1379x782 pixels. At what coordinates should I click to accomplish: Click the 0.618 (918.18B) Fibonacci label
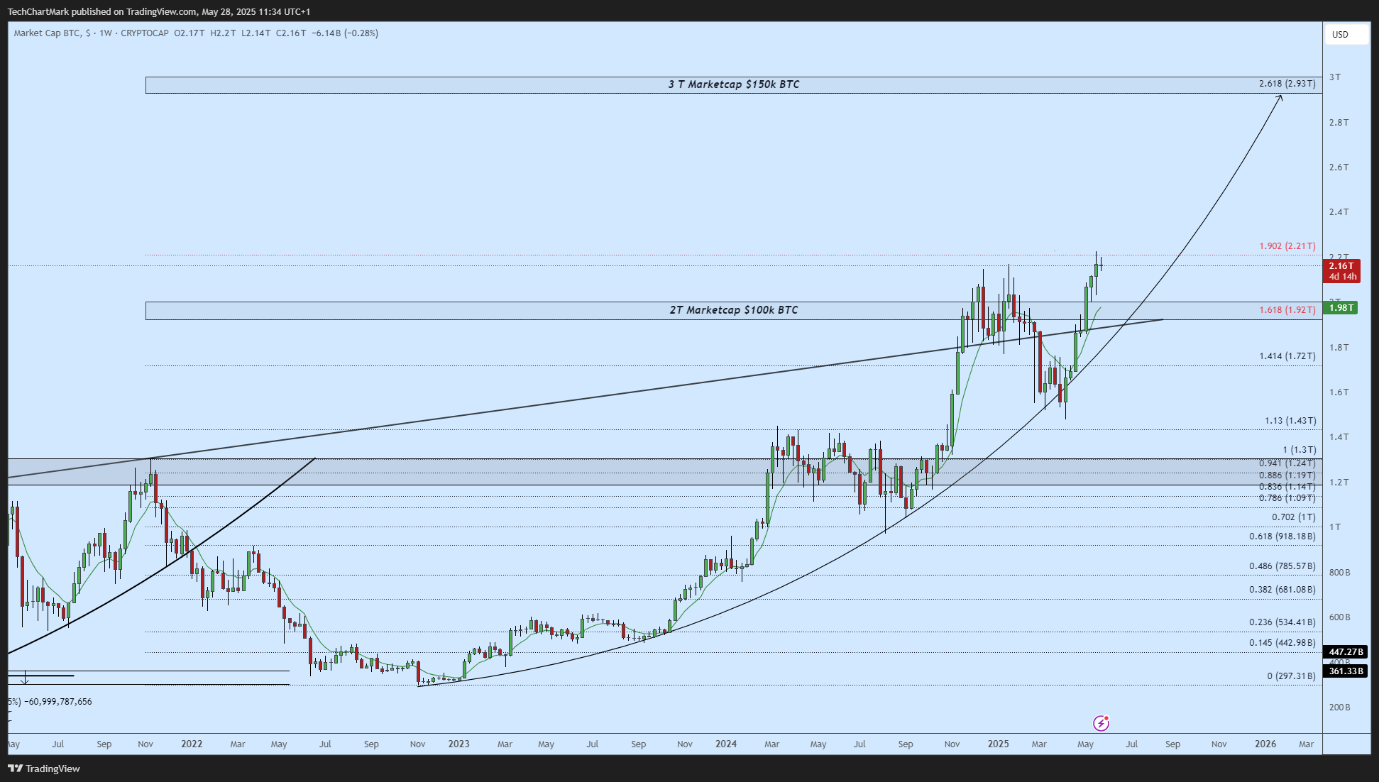[x=1281, y=536]
